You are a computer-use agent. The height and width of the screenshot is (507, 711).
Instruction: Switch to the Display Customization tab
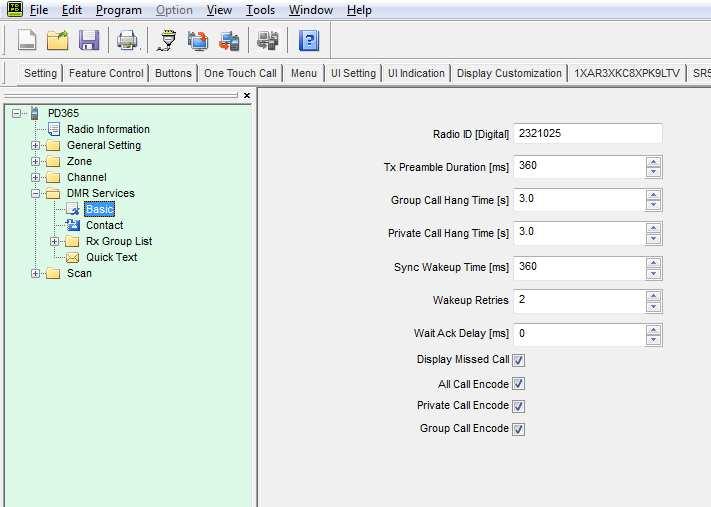pyautogui.click(x=509, y=73)
